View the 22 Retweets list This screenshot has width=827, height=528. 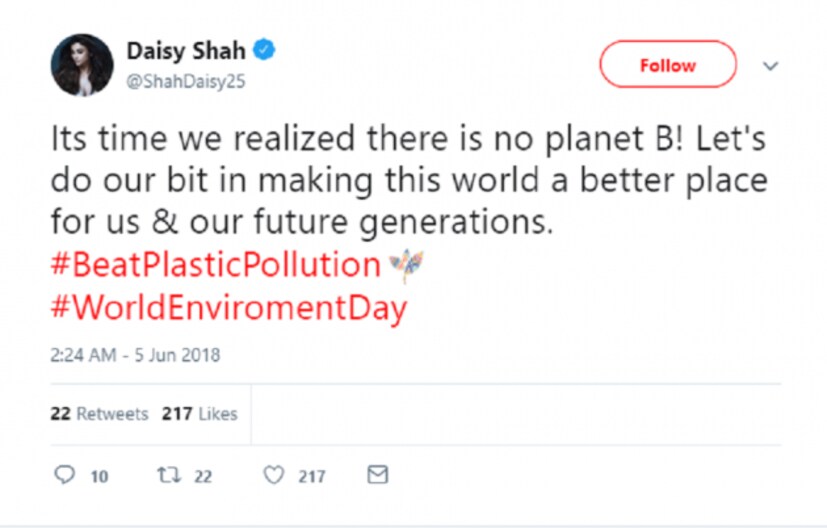tap(99, 413)
